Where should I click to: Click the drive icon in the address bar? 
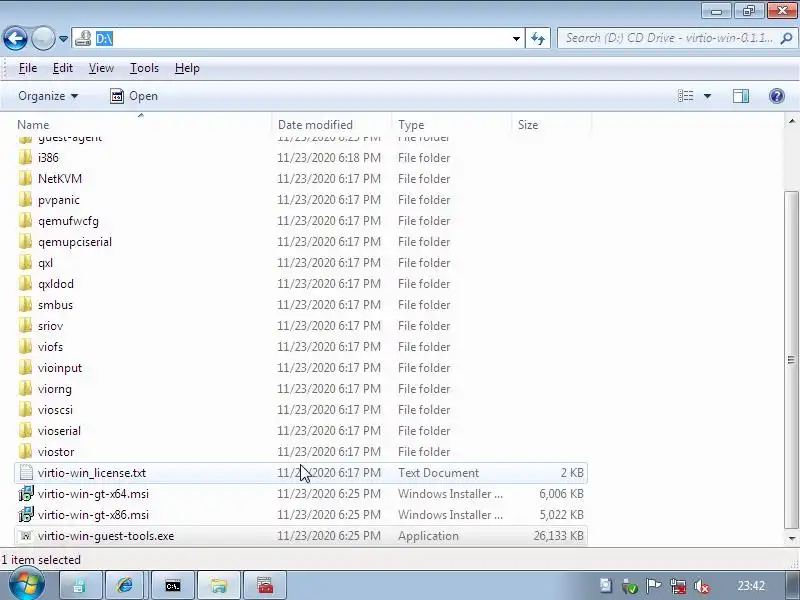83,38
